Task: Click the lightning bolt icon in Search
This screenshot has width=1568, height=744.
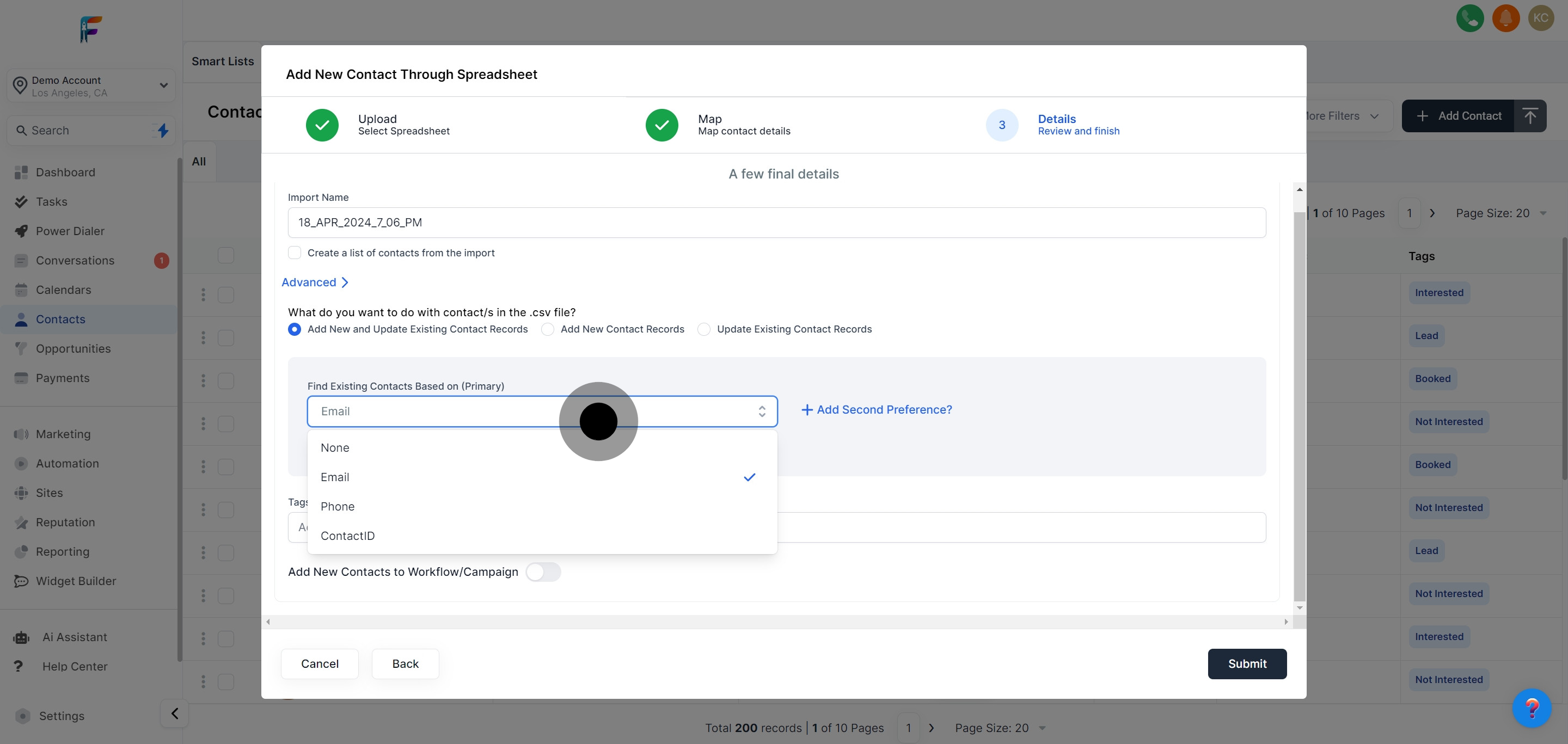Action: pos(163,130)
